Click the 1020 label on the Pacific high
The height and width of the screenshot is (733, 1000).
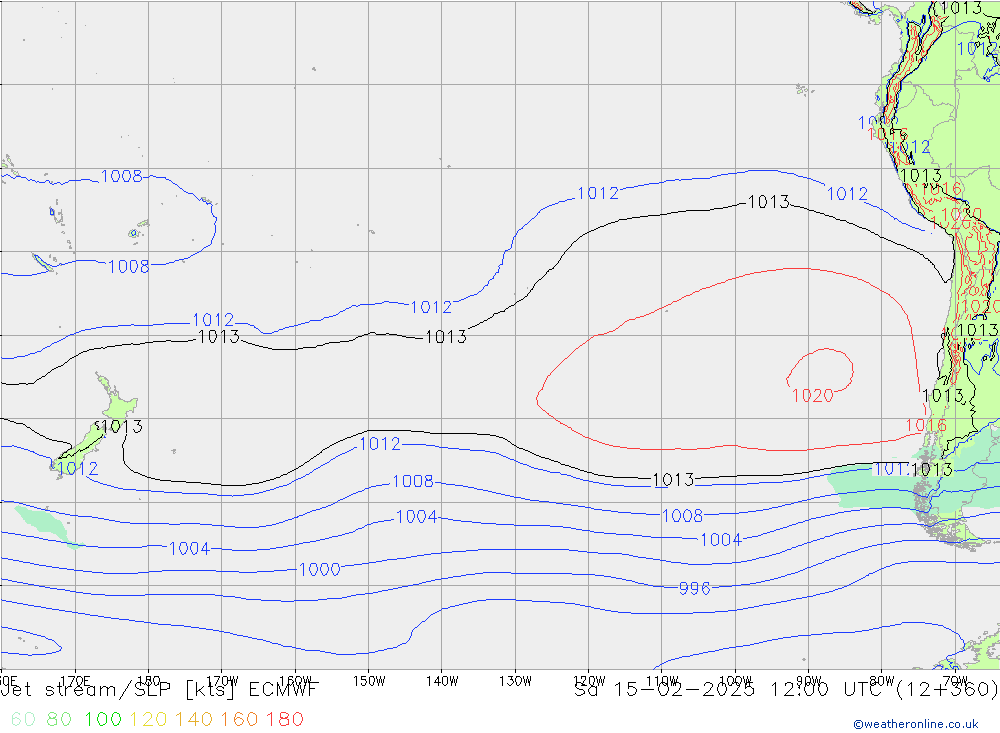pyautogui.click(x=812, y=396)
